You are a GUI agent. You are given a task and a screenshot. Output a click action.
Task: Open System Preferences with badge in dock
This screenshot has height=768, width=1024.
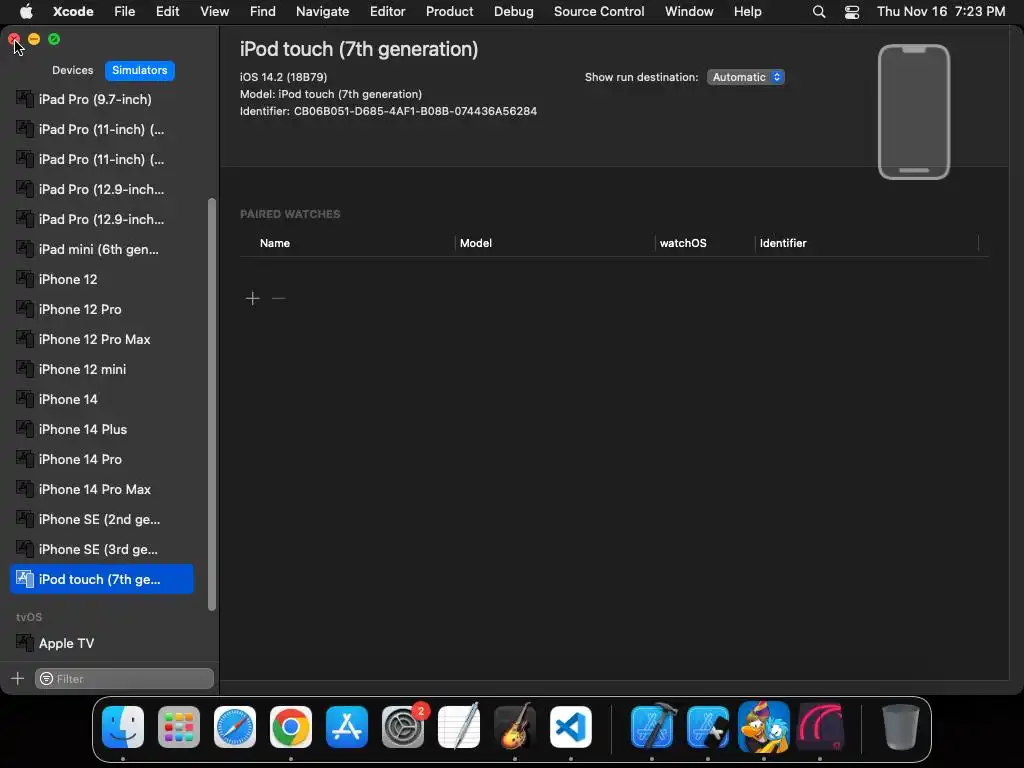[x=403, y=727]
